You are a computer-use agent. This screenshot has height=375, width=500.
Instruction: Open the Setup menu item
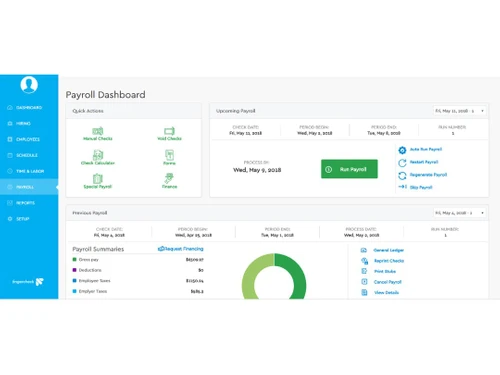[29, 219]
